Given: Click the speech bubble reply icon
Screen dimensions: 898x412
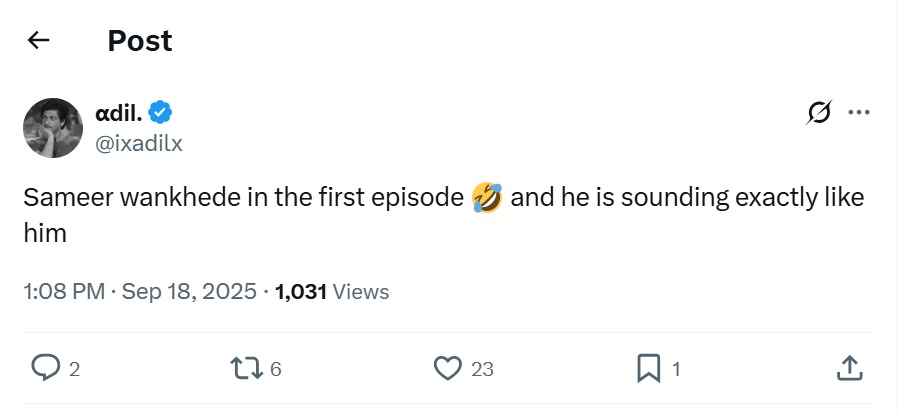Looking at the screenshot, I should (x=46, y=369).
